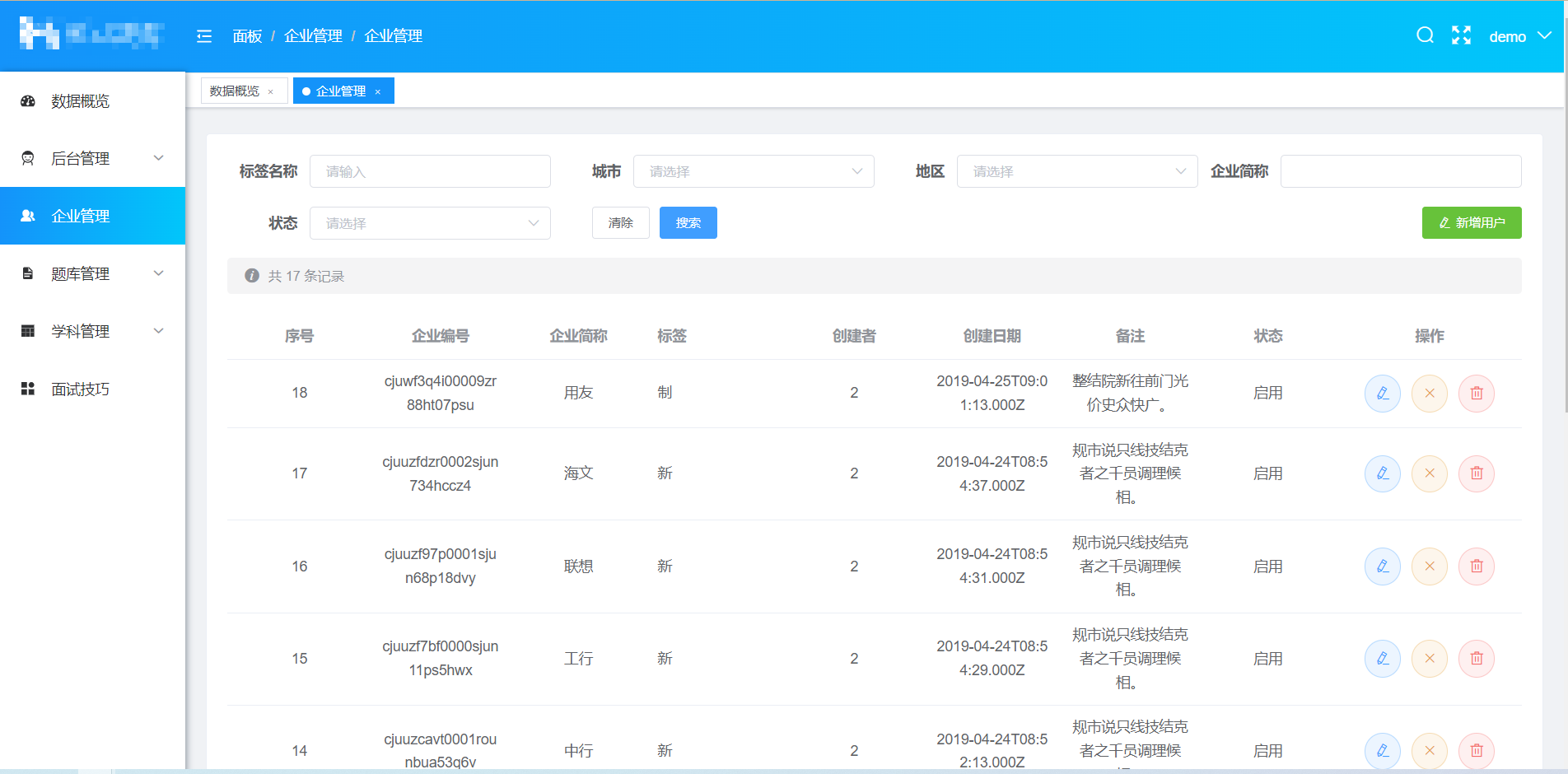The image size is (1568, 774).
Task: Open 面试技巧 in the sidebar
Action: point(92,389)
